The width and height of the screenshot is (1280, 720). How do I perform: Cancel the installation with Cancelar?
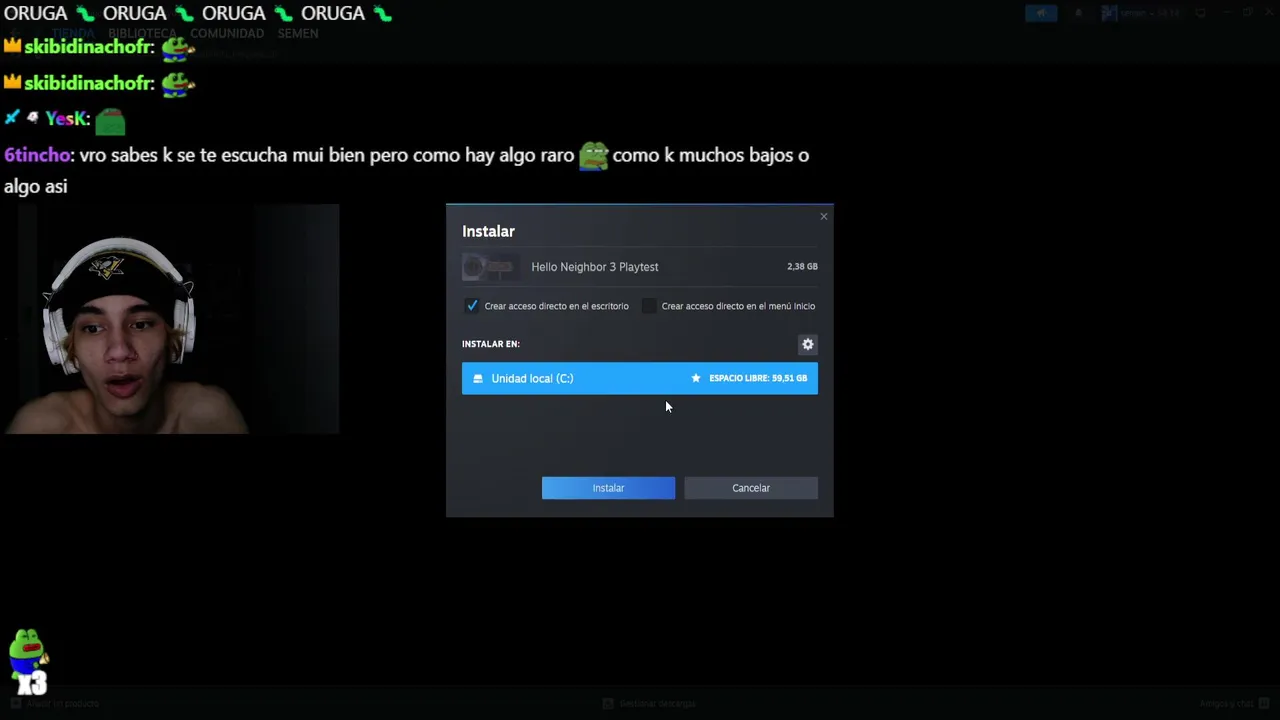point(751,488)
